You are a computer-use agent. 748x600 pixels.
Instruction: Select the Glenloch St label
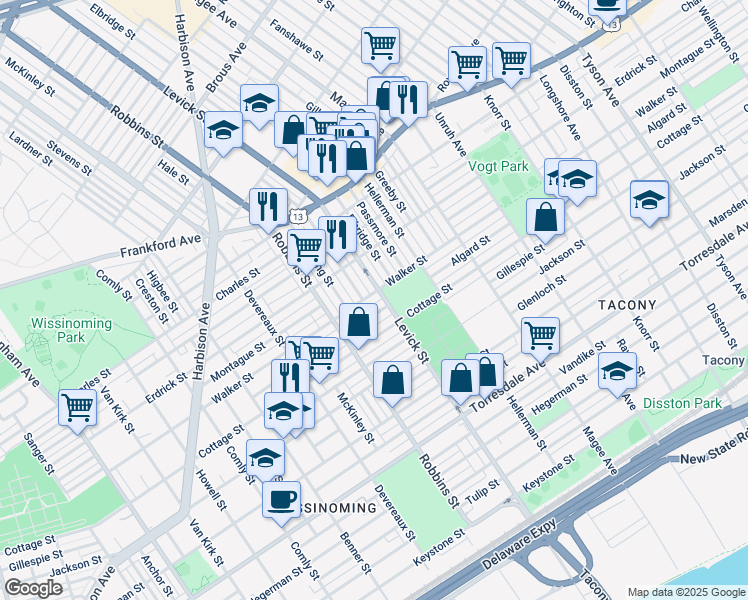pyautogui.click(x=542, y=292)
